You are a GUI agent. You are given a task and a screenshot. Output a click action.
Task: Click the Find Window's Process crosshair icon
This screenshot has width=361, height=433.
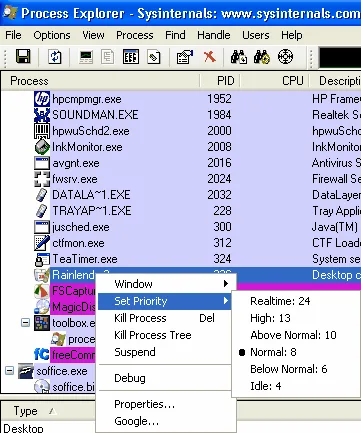pos(285,57)
